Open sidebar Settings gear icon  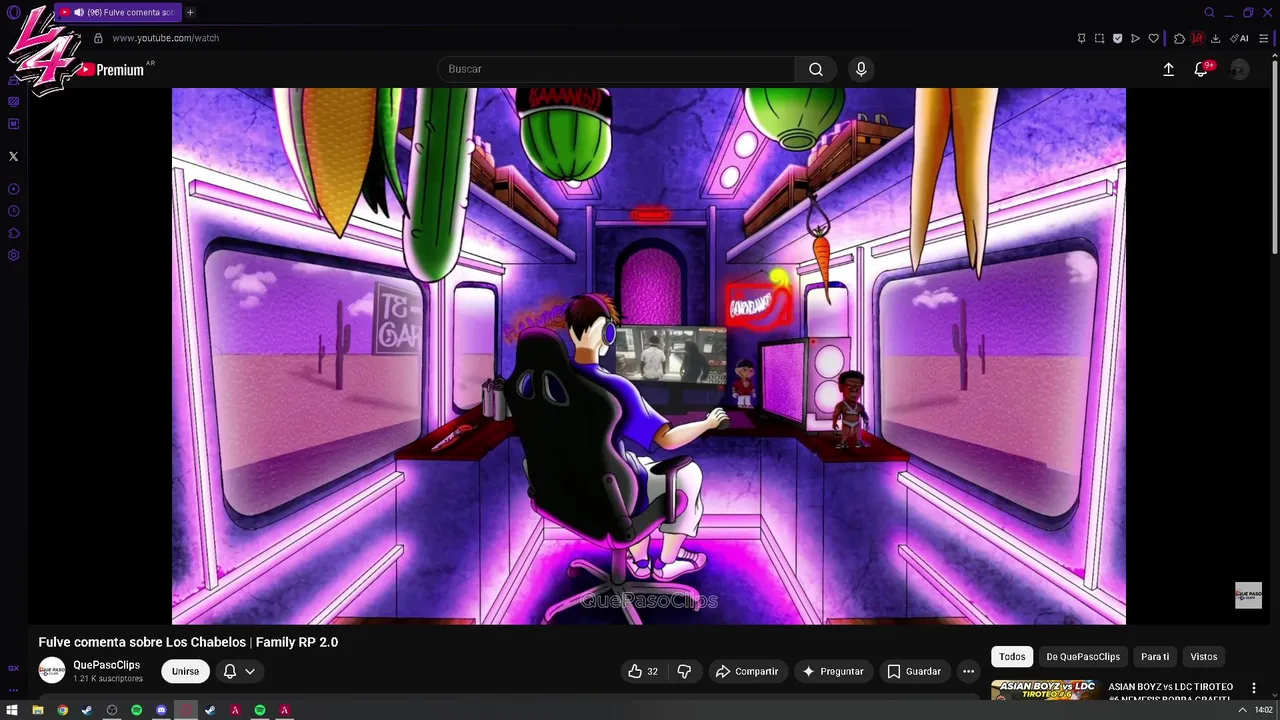13,255
